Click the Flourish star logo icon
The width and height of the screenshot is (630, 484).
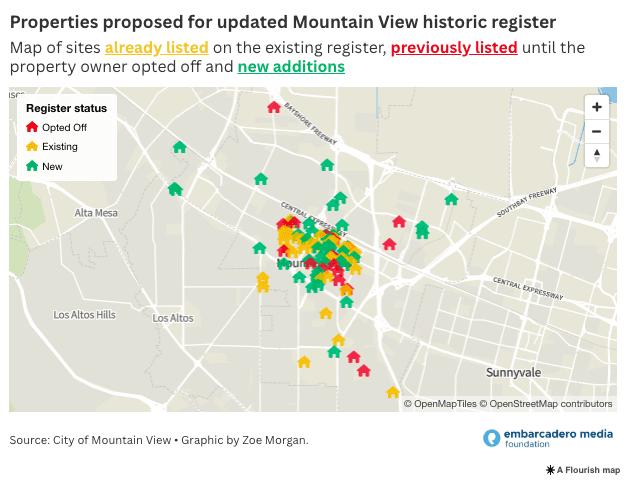pos(550,469)
